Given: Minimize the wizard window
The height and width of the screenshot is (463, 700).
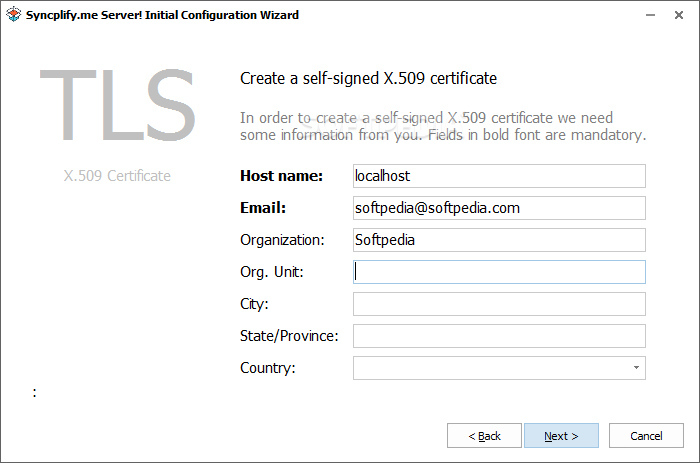Looking at the screenshot, I should [650, 15].
